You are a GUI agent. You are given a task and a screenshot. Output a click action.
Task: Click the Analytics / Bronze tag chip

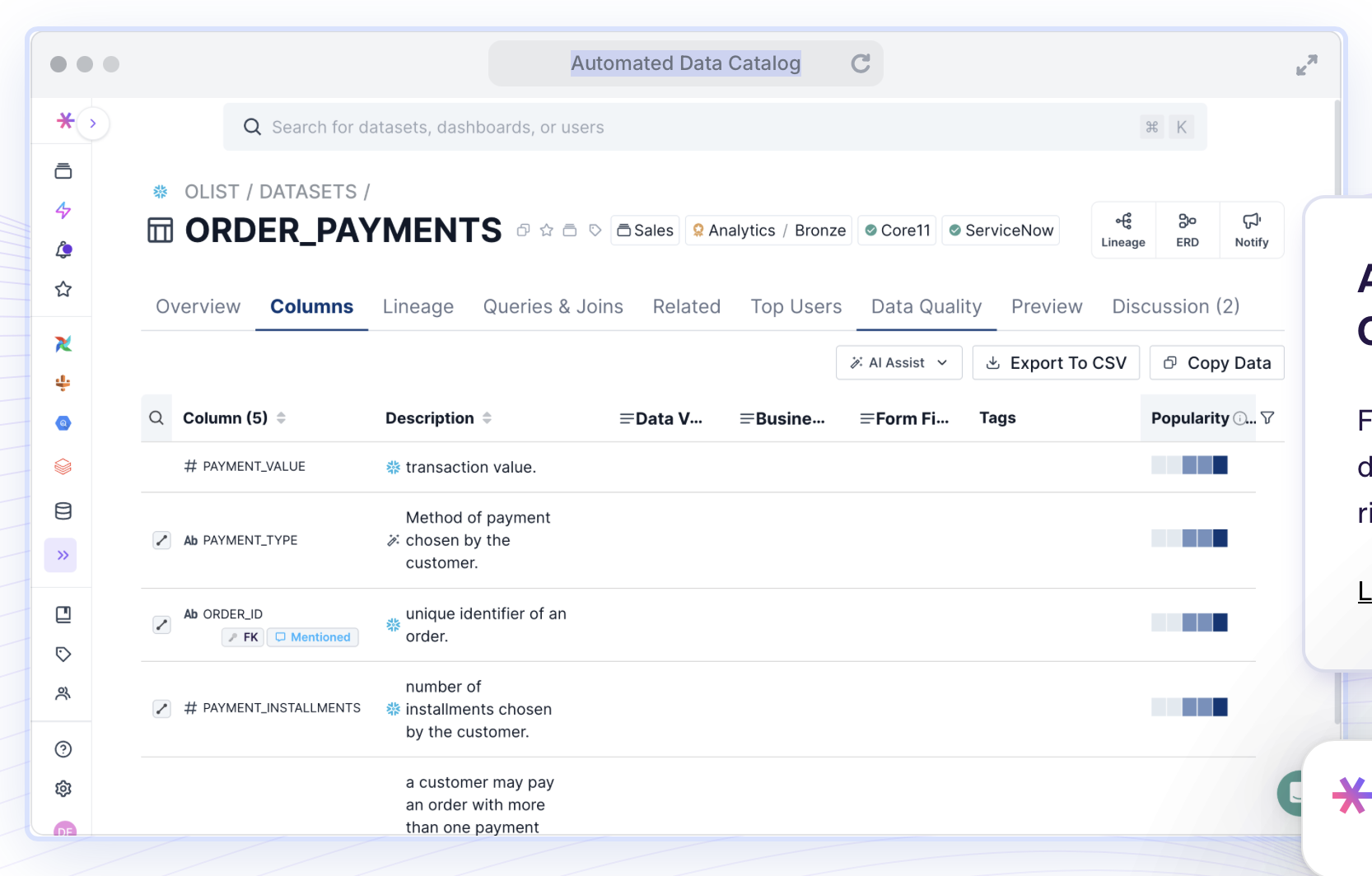tap(769, 231)
